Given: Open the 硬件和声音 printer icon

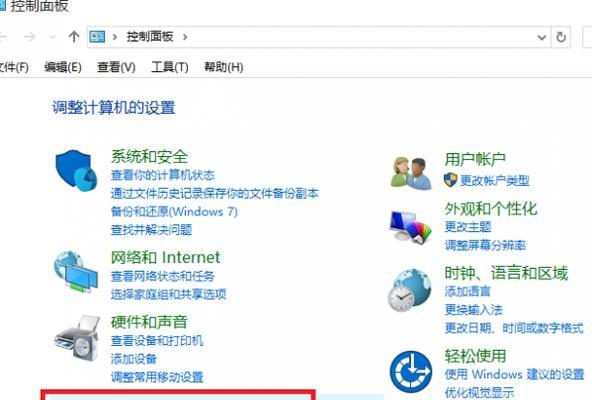Looking at the screenshot, I should point(77,338).
